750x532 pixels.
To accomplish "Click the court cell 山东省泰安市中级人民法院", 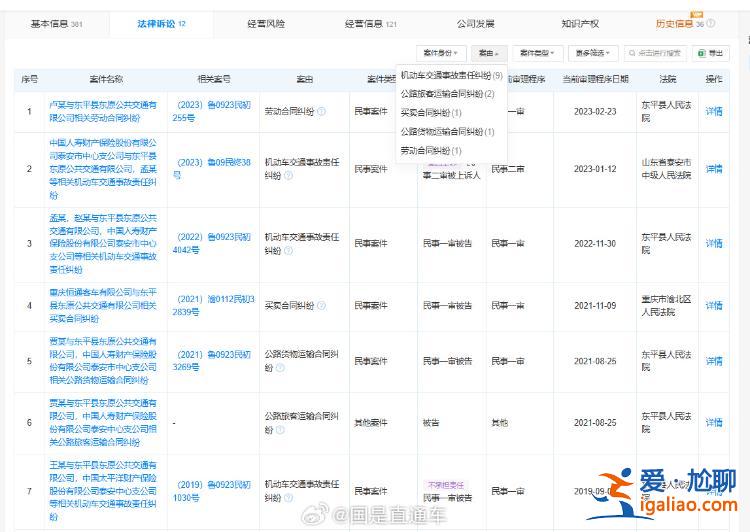I will click(x=666, y=169).
